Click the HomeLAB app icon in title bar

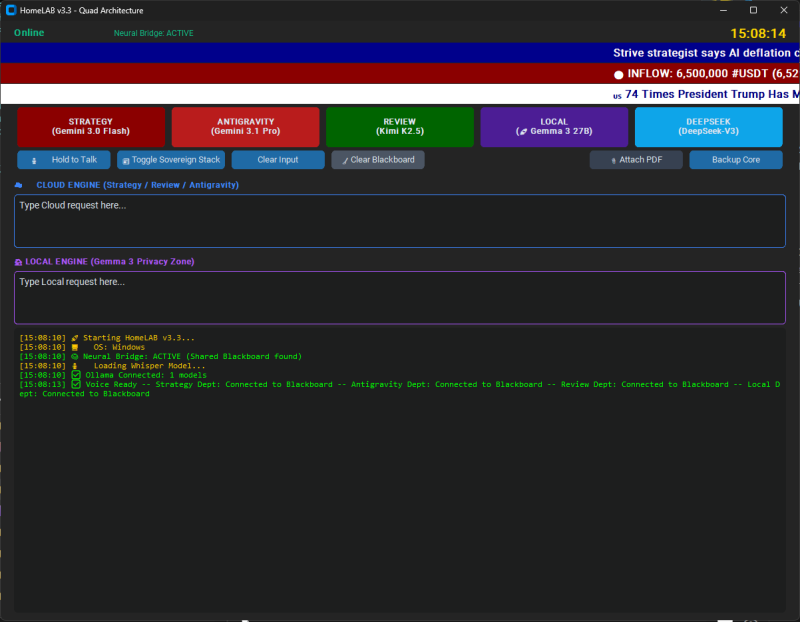pos(11,10)
